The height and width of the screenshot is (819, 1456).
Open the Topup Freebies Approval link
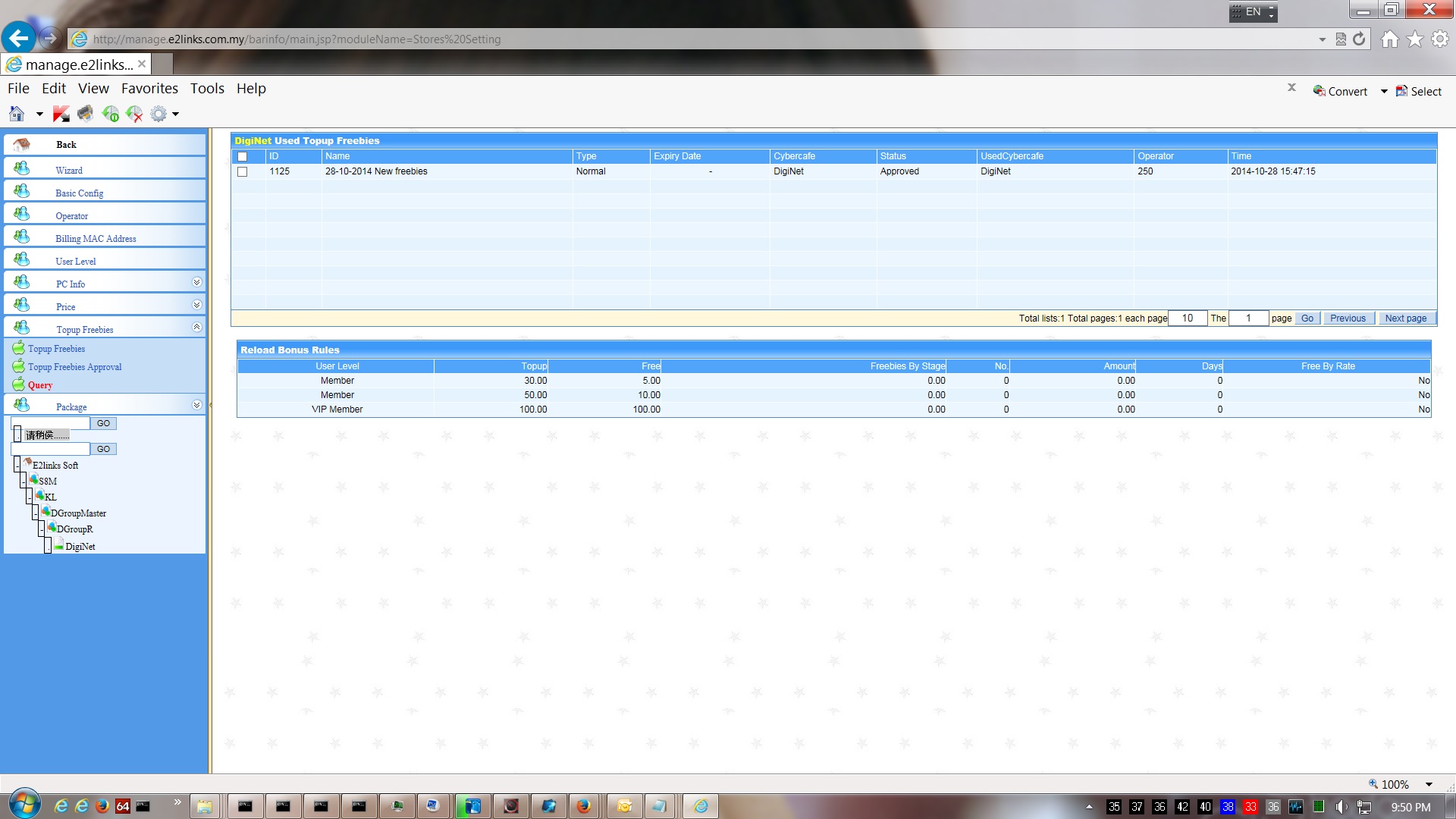tap(74, 367)
